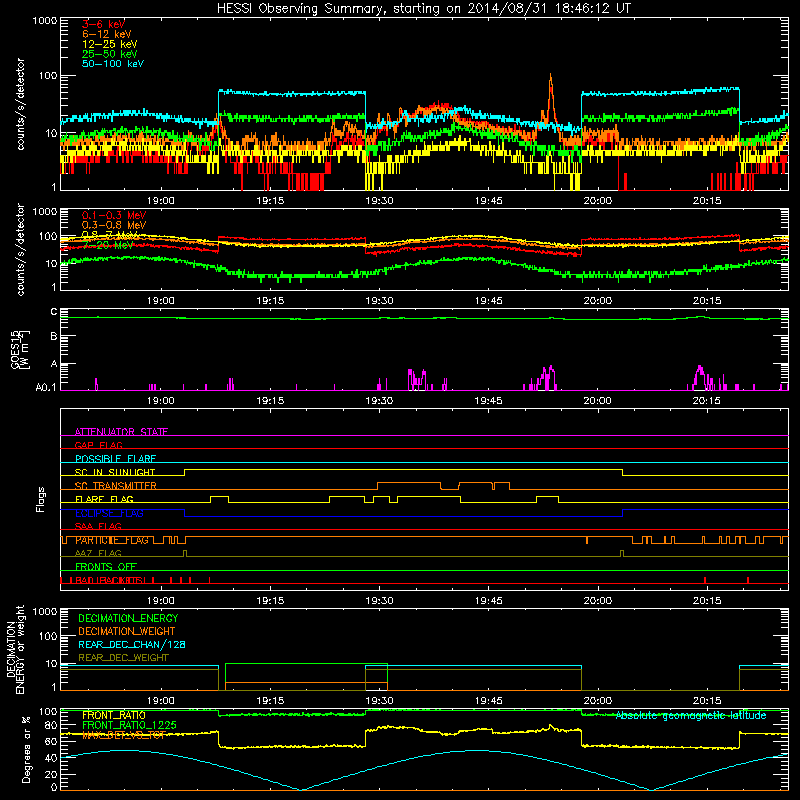
Task: Select the 25-50 keV legend label
Action: 110,54
